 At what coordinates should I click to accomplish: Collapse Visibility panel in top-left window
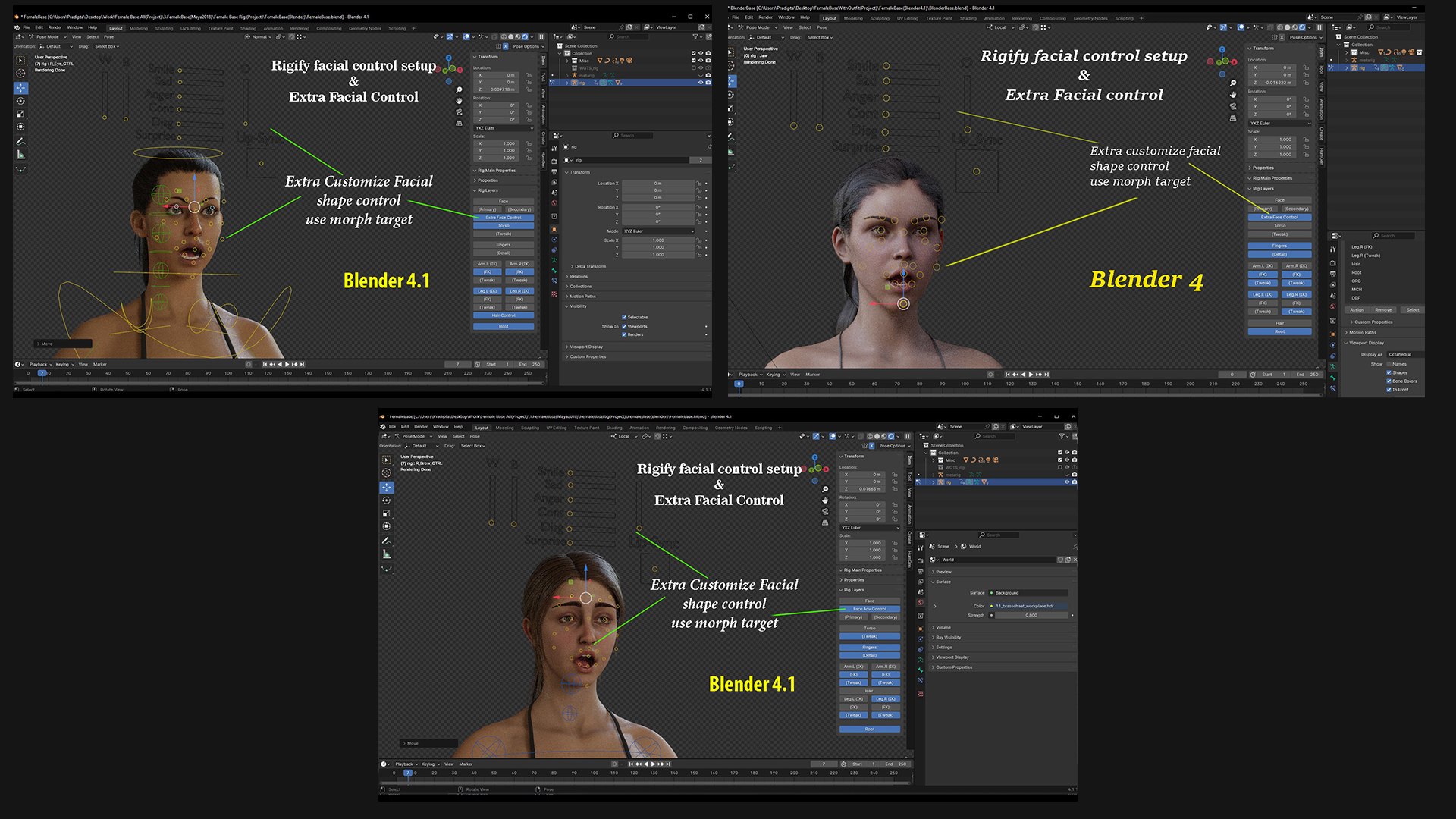pos(576,306)
